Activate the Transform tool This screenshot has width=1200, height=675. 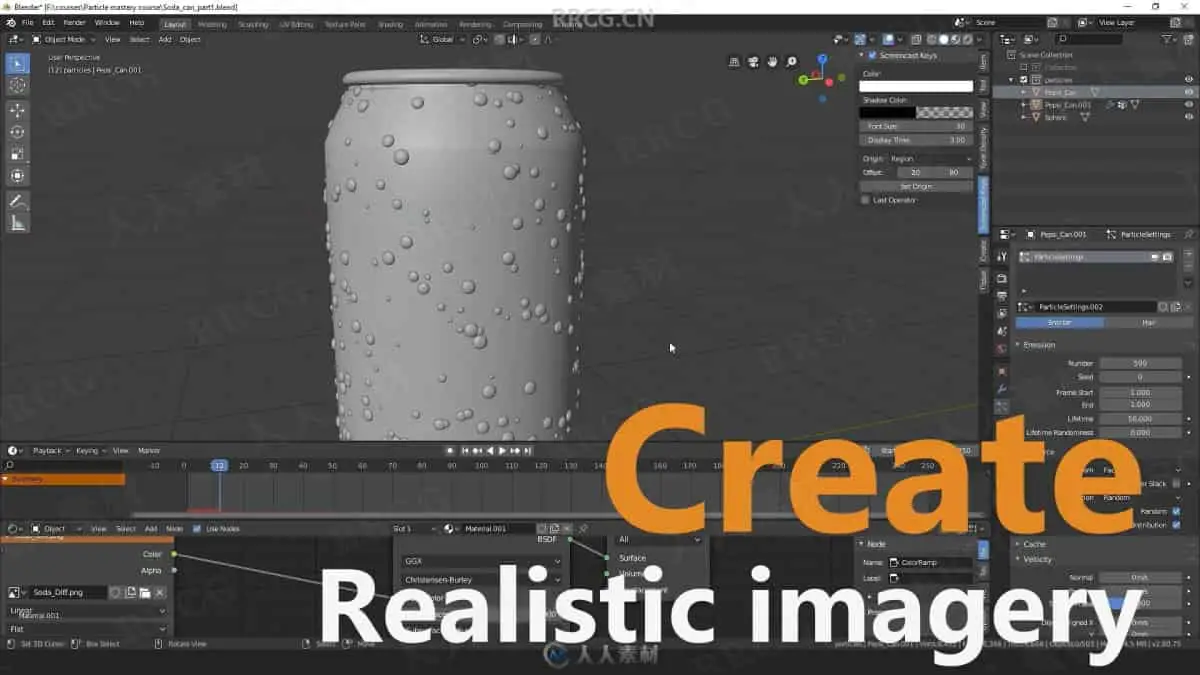pyautogui.click(x=17, y=176)
